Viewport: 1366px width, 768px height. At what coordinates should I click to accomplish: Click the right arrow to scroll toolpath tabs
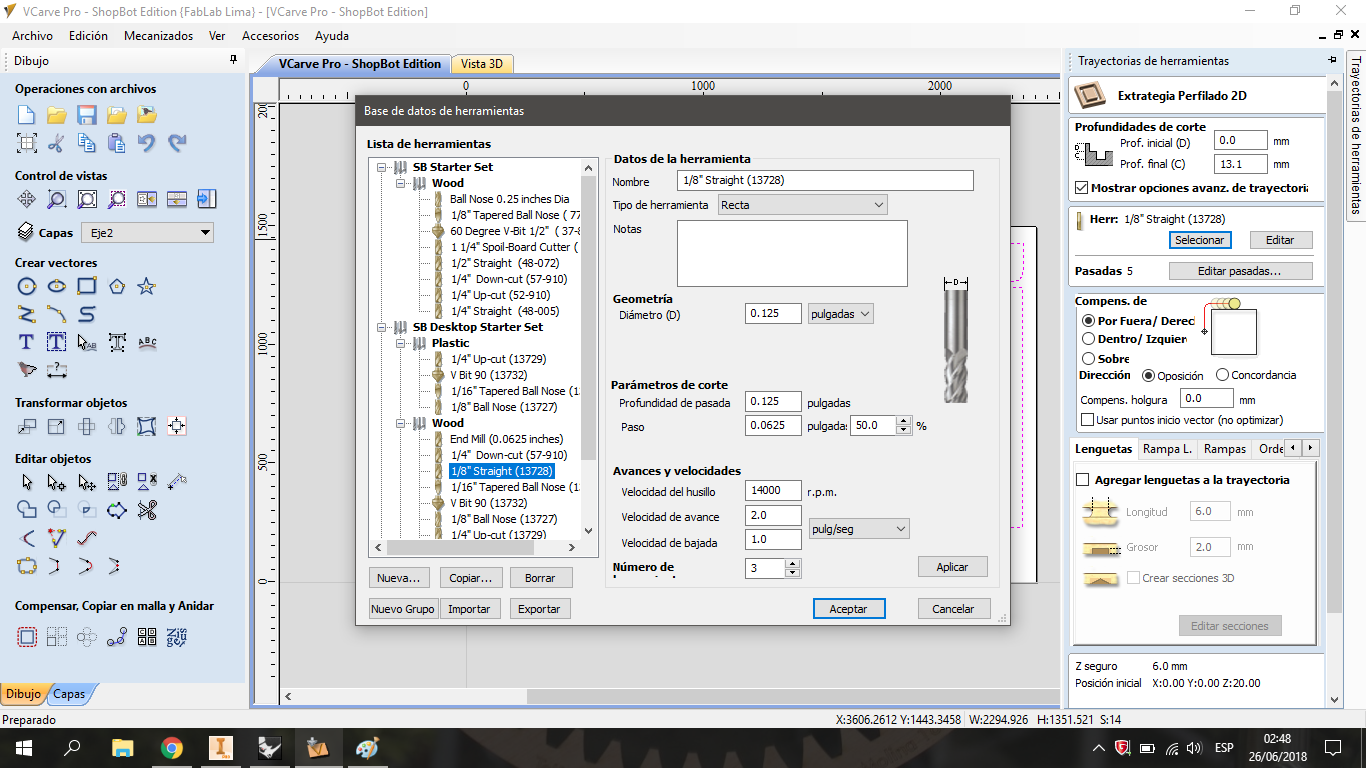(x=1311, y=448)
